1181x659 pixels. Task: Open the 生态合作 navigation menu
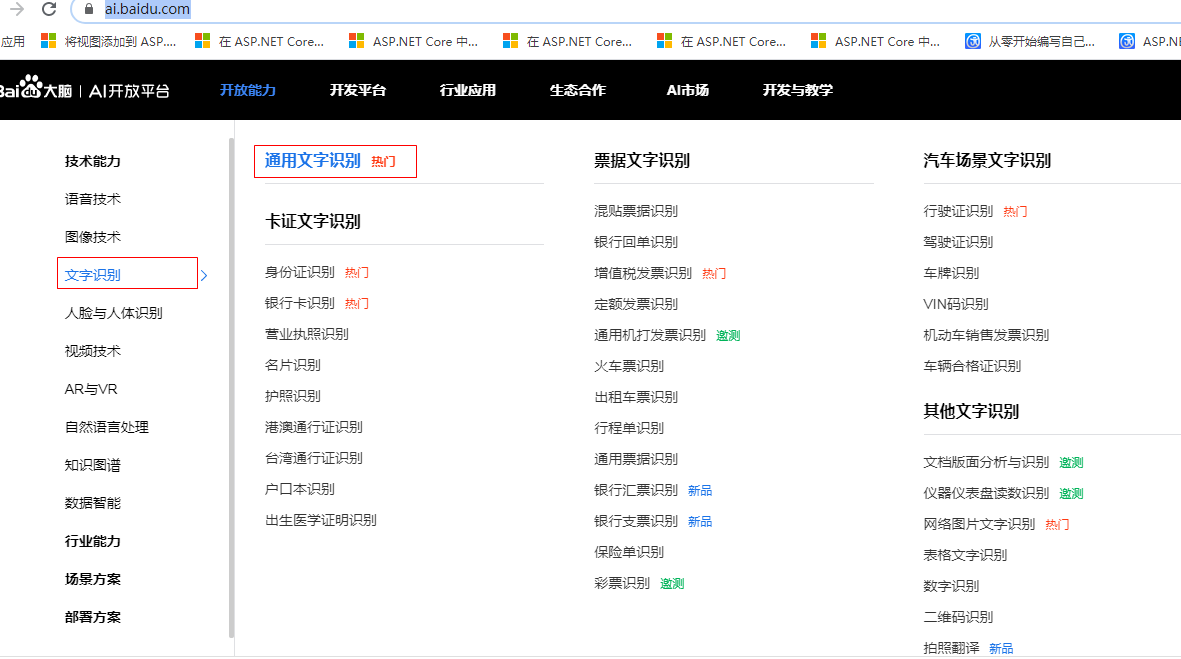[x=578, y=90]
